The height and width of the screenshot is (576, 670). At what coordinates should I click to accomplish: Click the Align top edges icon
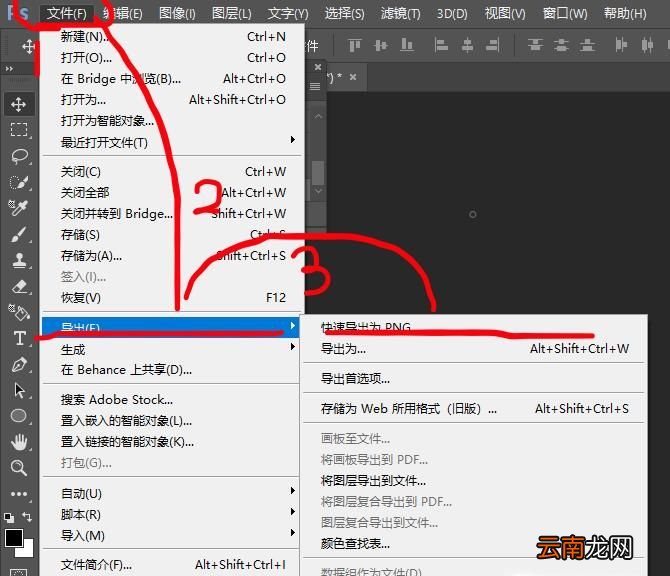355,45
